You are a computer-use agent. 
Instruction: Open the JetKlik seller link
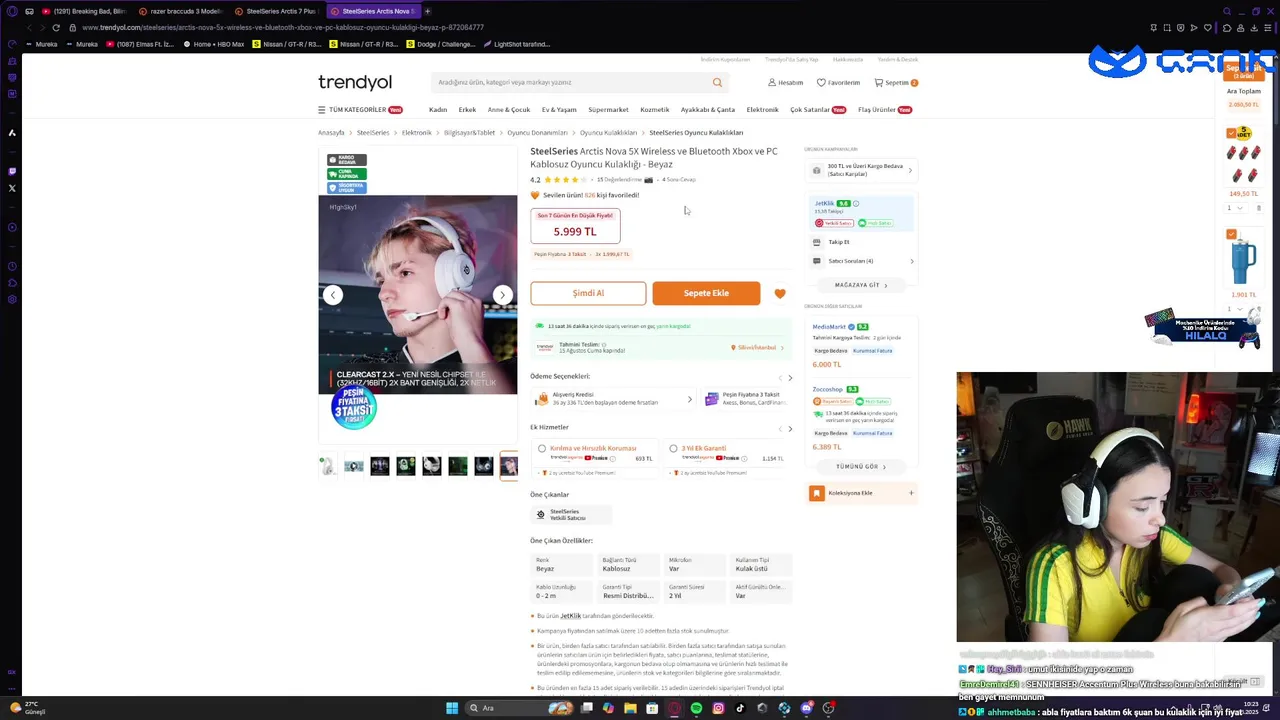pyautogui.click(x=824, y=203)
